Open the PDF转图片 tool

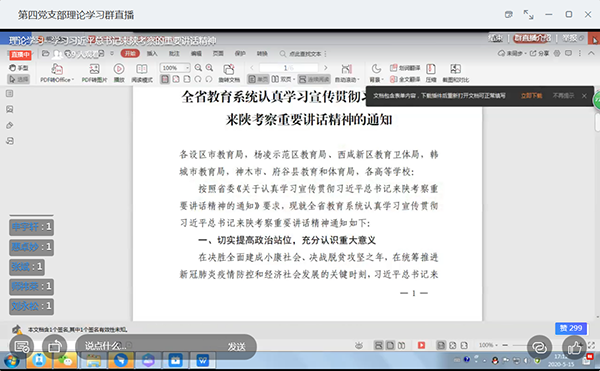[94, 73]
